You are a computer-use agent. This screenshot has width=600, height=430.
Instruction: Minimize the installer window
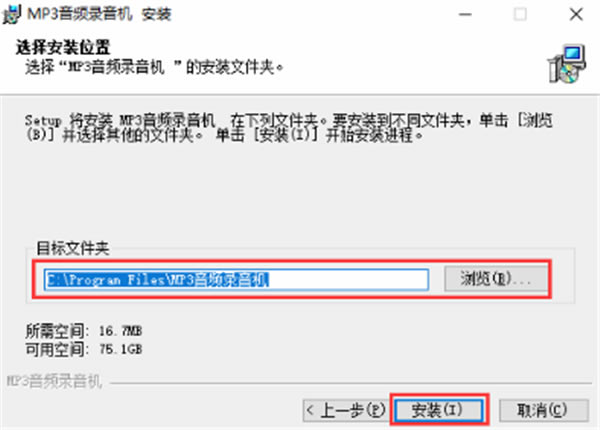pyautogui.click(x=465, y=15)
